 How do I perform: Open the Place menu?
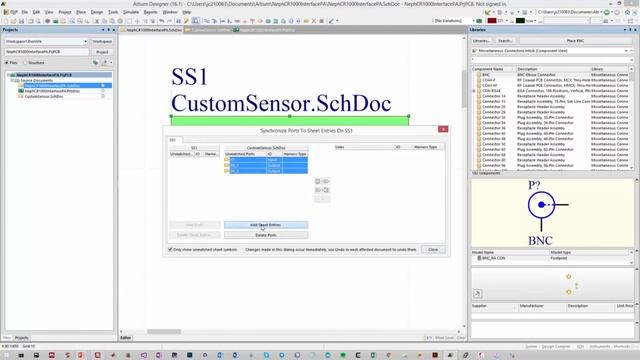pos(81,12)
